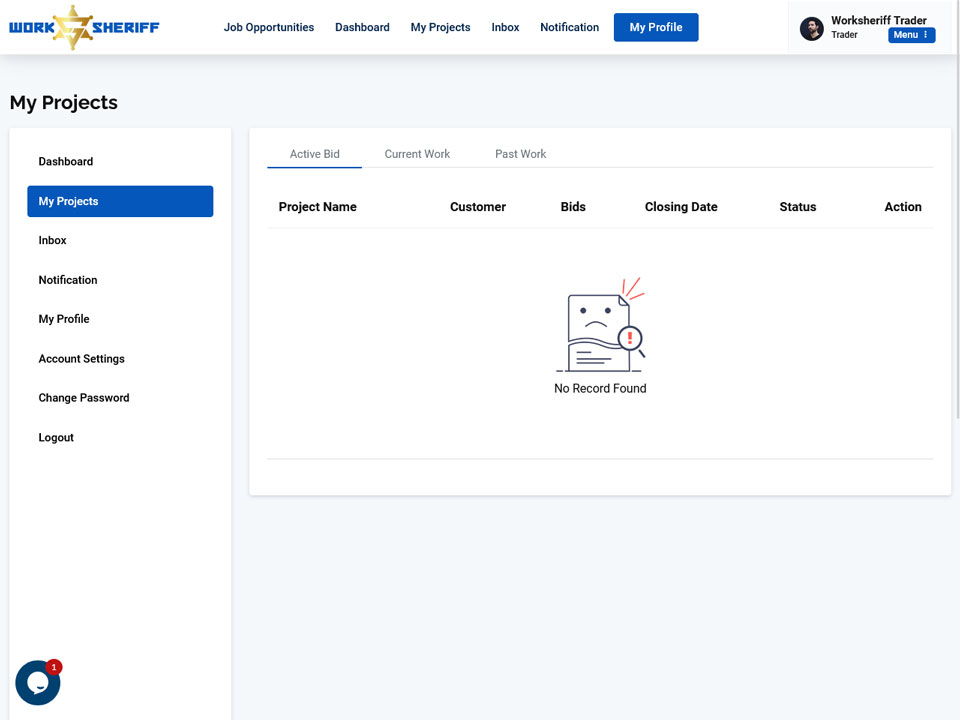Go to Inbox in top navigation
Viewport: 960px width, 720px height.
point(505,28)
